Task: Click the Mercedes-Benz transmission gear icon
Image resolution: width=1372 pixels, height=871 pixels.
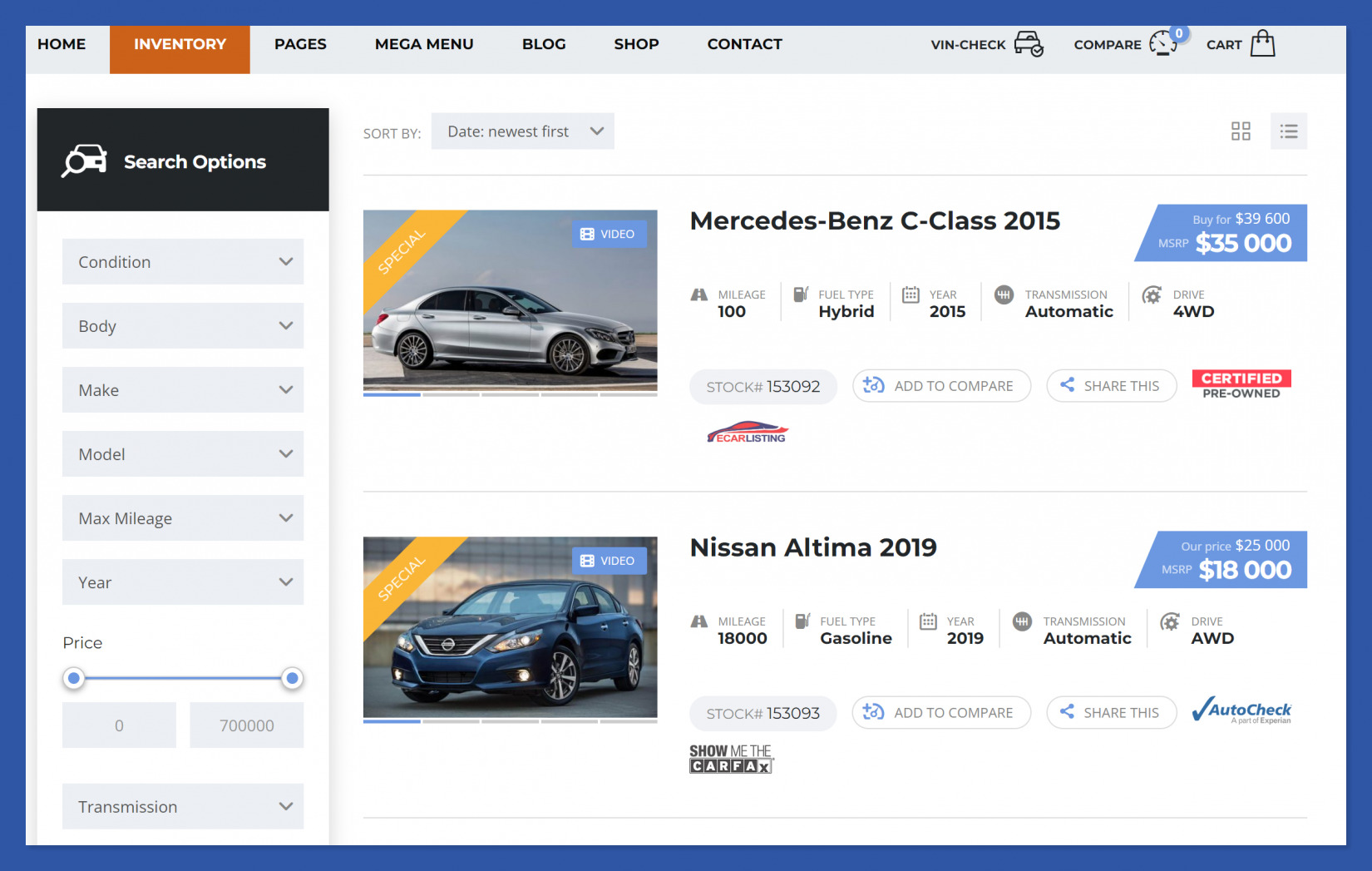Action: pos(1004,294)
